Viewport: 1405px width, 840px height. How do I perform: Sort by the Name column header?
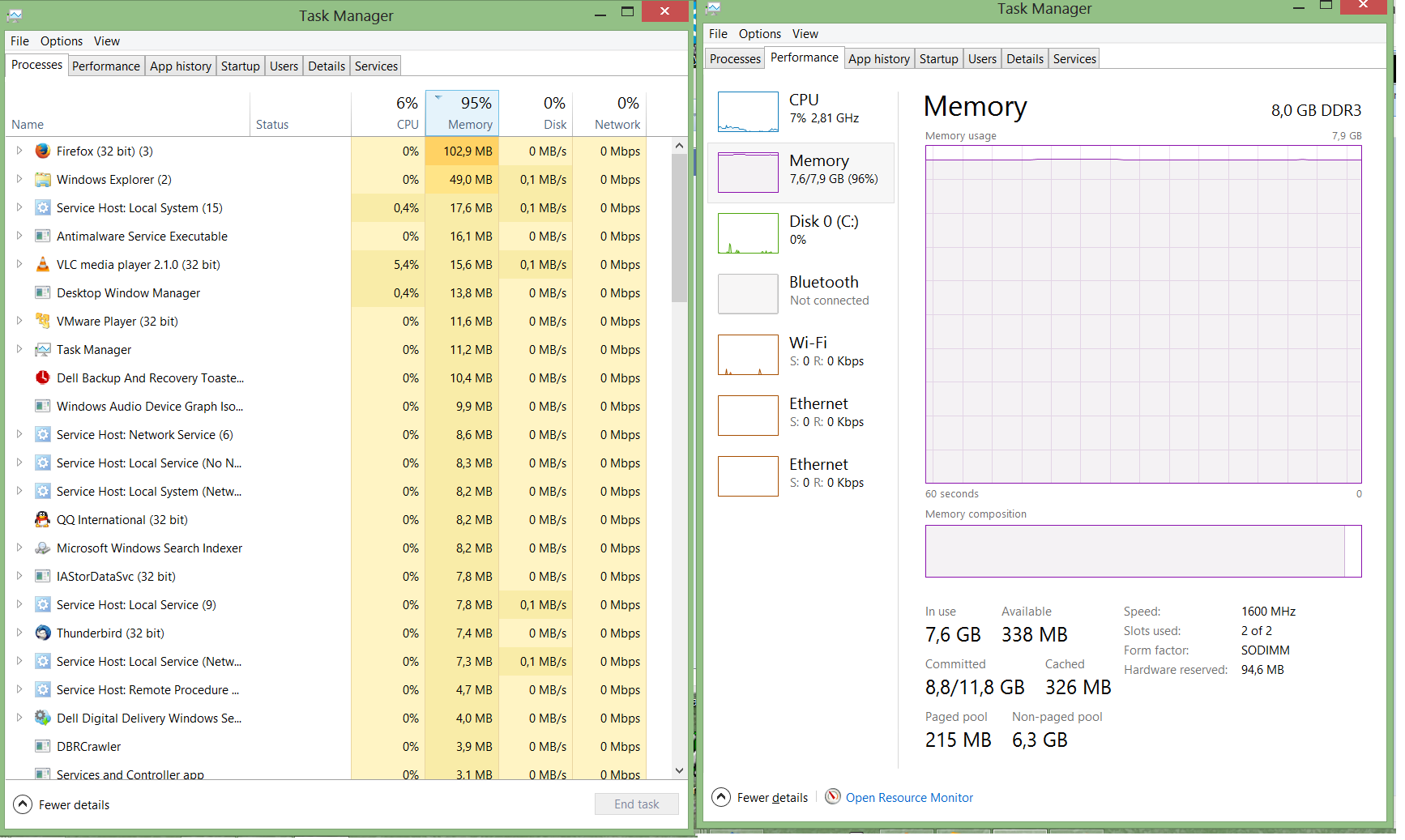(x=128, y=113)
